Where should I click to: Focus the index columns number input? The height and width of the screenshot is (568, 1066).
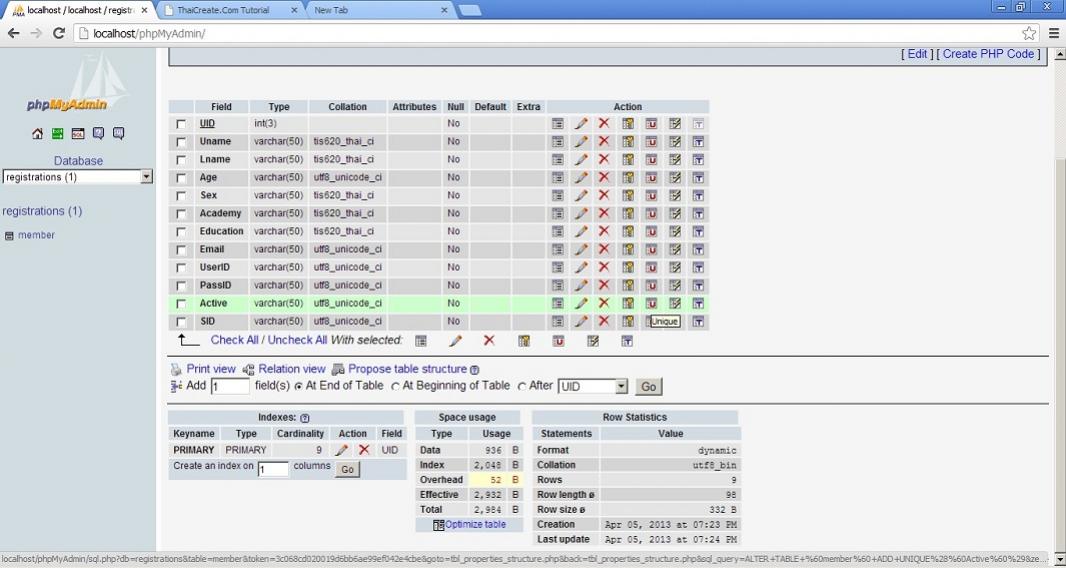point(273,469)
